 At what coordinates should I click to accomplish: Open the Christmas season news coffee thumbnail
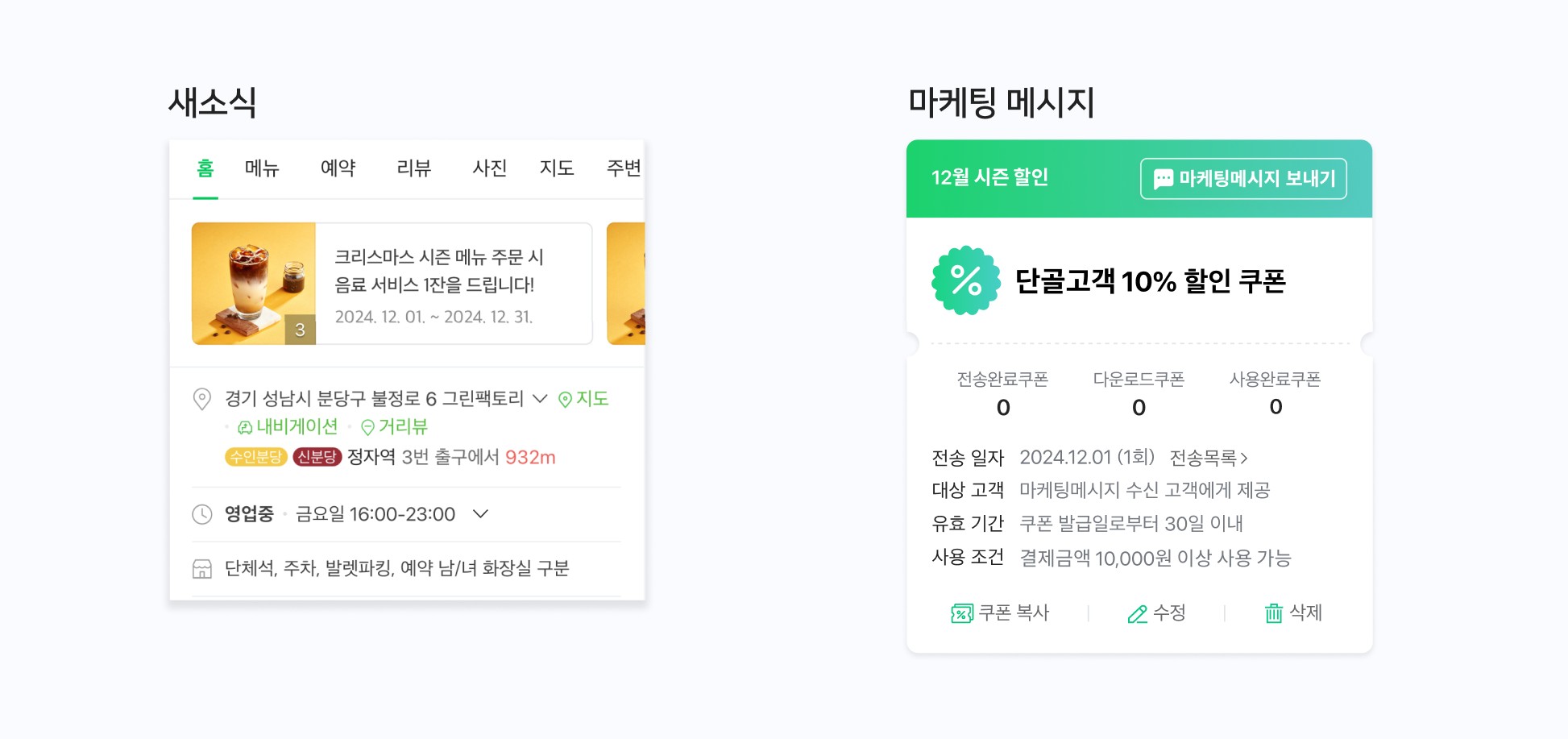click(254, 284)
